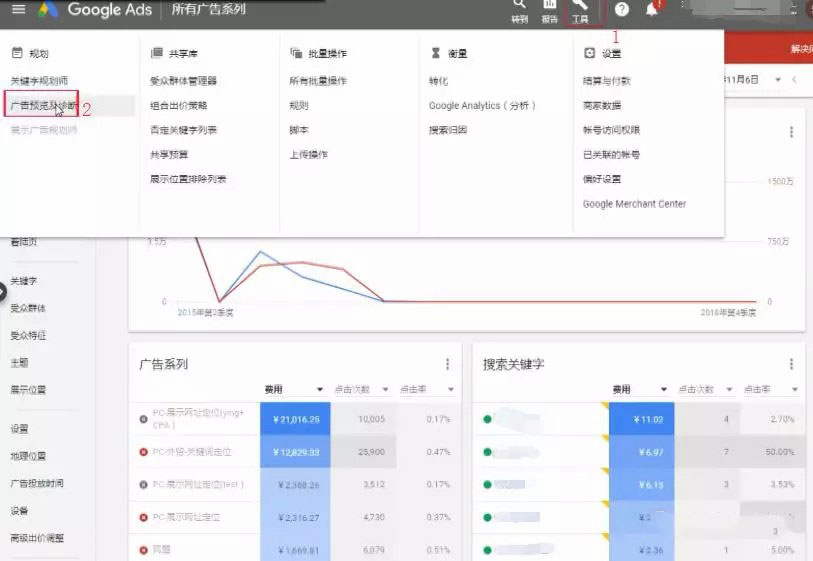813x561 pixels.
Task: Click the 25,900 clicks cell
Action: 363,452
